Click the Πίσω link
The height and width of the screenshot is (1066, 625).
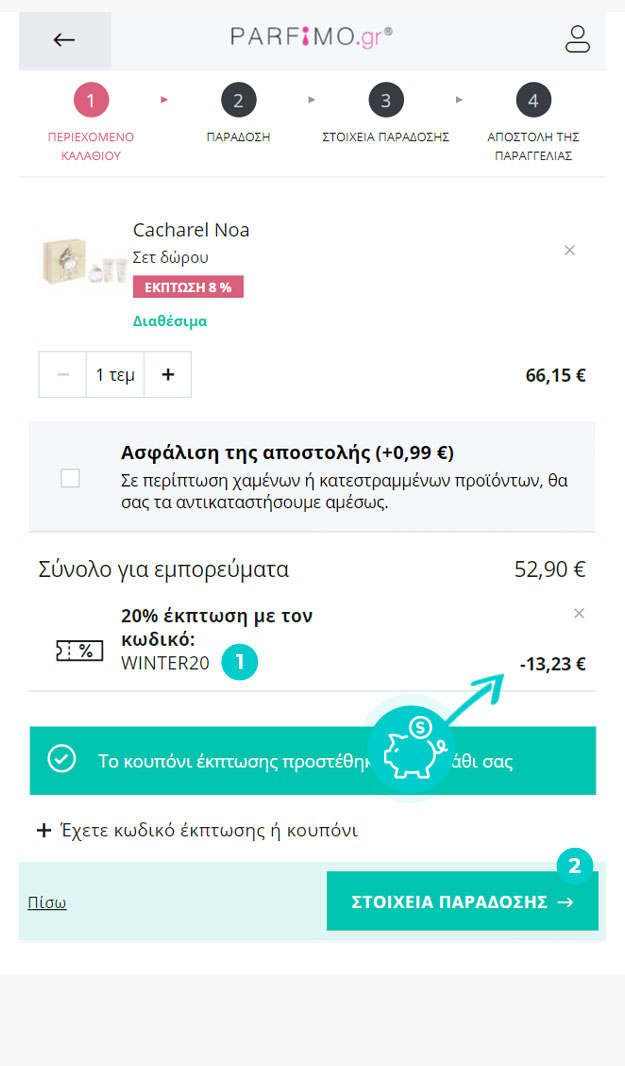[x=47, y=902]
